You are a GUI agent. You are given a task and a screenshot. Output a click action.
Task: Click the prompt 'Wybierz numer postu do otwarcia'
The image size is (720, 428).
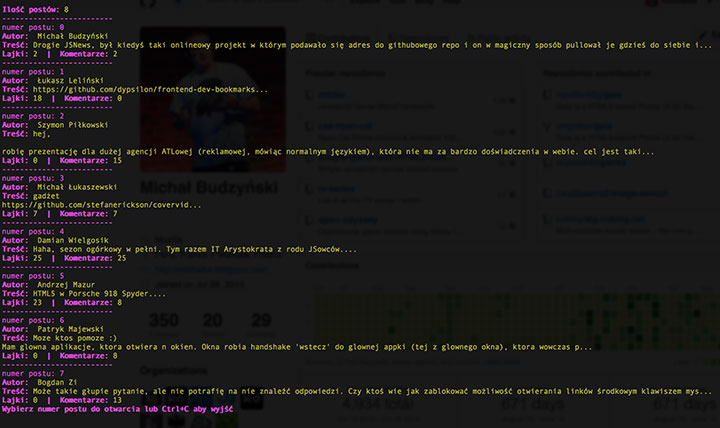click(72, 409)
